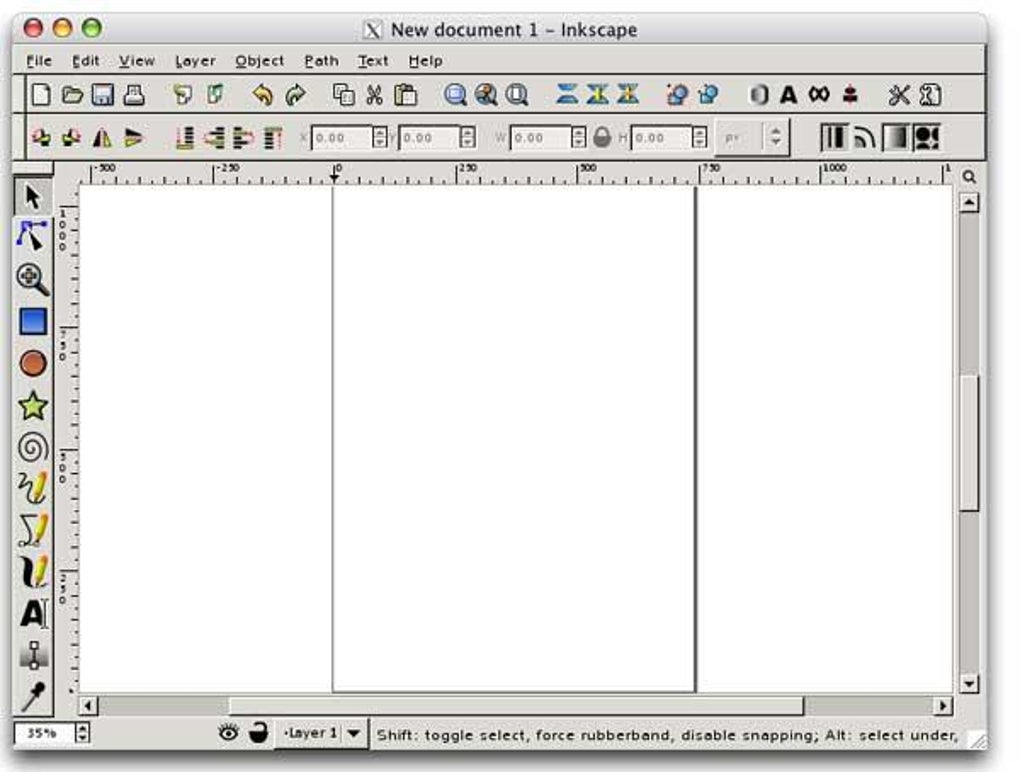Click the vertical scrollbar down arrow
This screenshot has width=1020, height=772.
point(969,684)
